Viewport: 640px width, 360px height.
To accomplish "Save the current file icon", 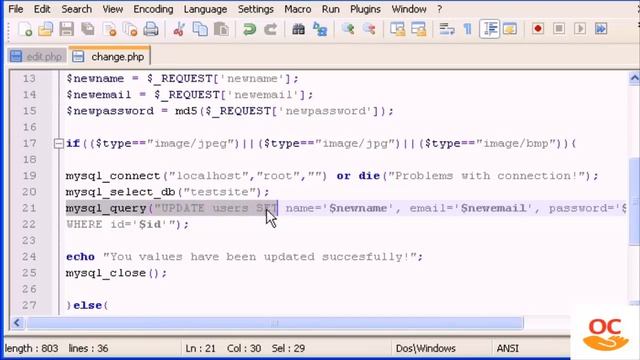I will click(67, 29).
